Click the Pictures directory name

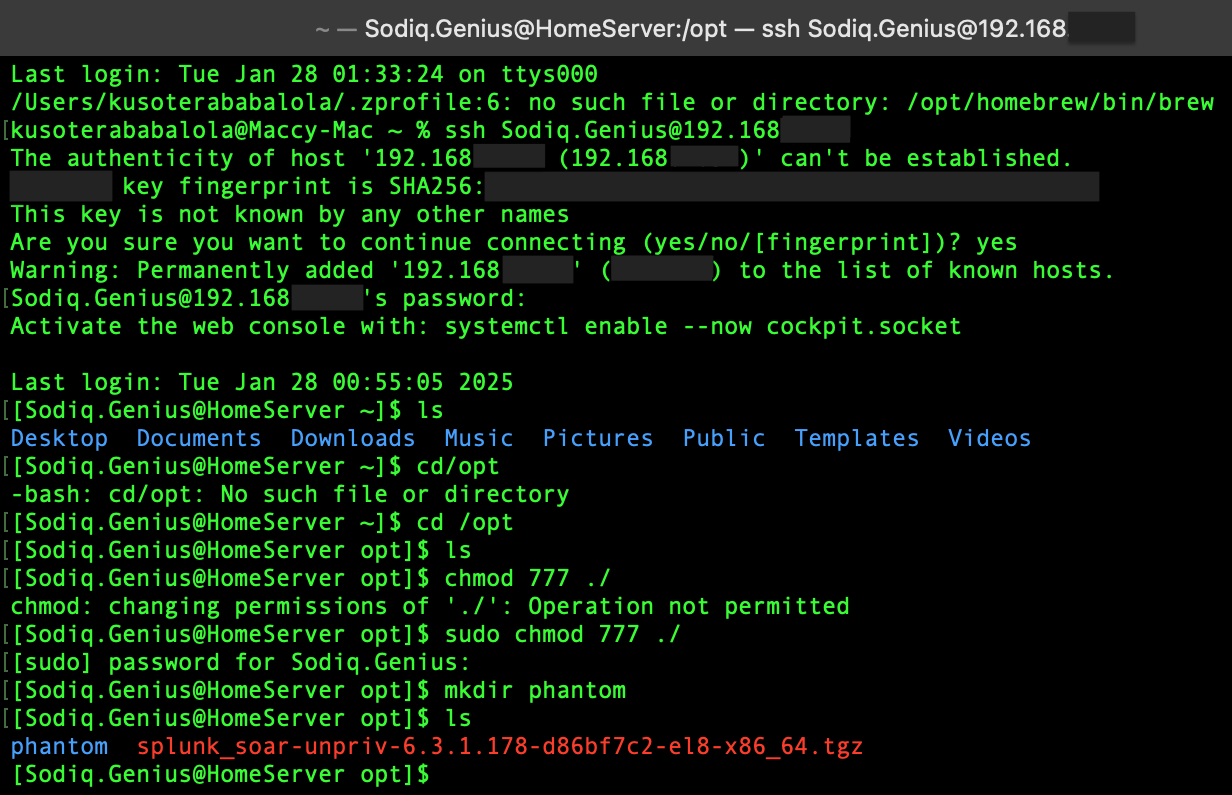click(x=598, y=438)
